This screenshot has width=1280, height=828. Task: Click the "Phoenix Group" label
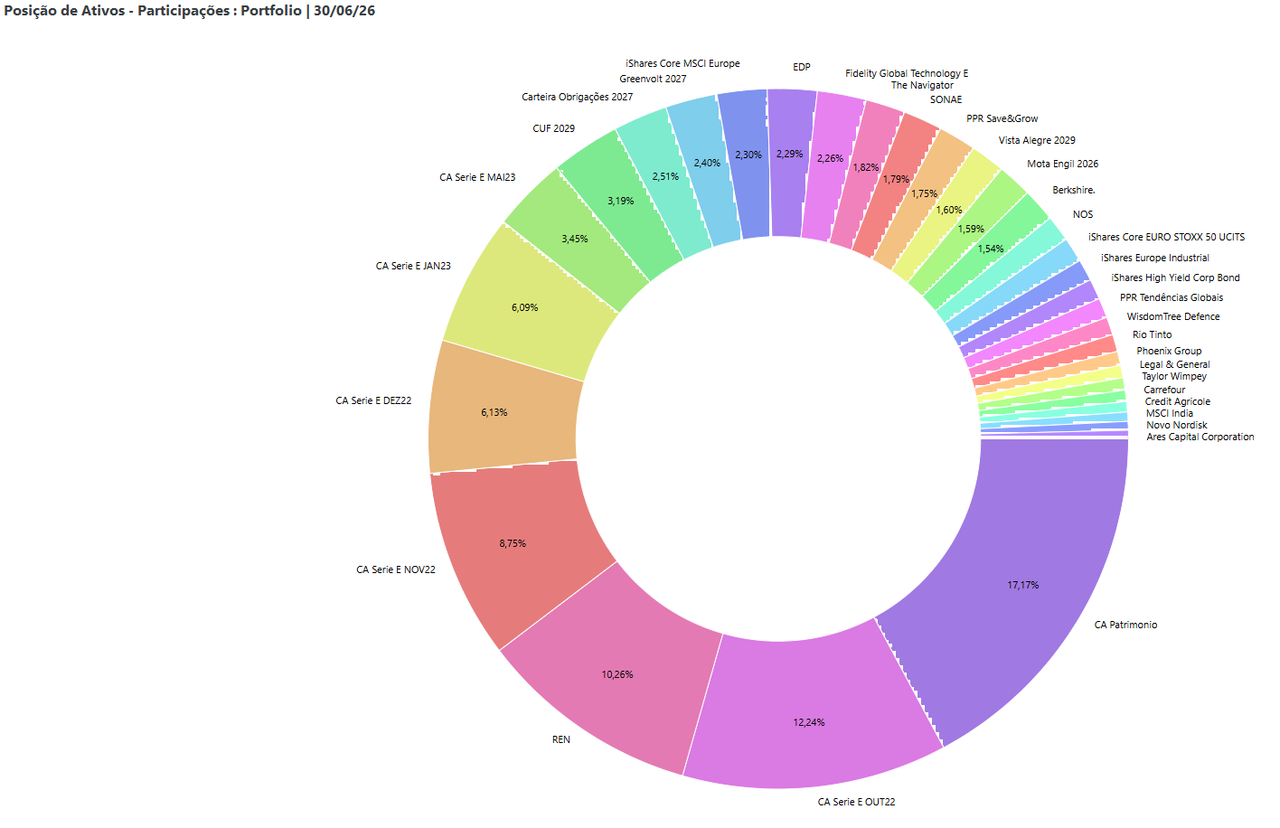tap(1169, 352)
